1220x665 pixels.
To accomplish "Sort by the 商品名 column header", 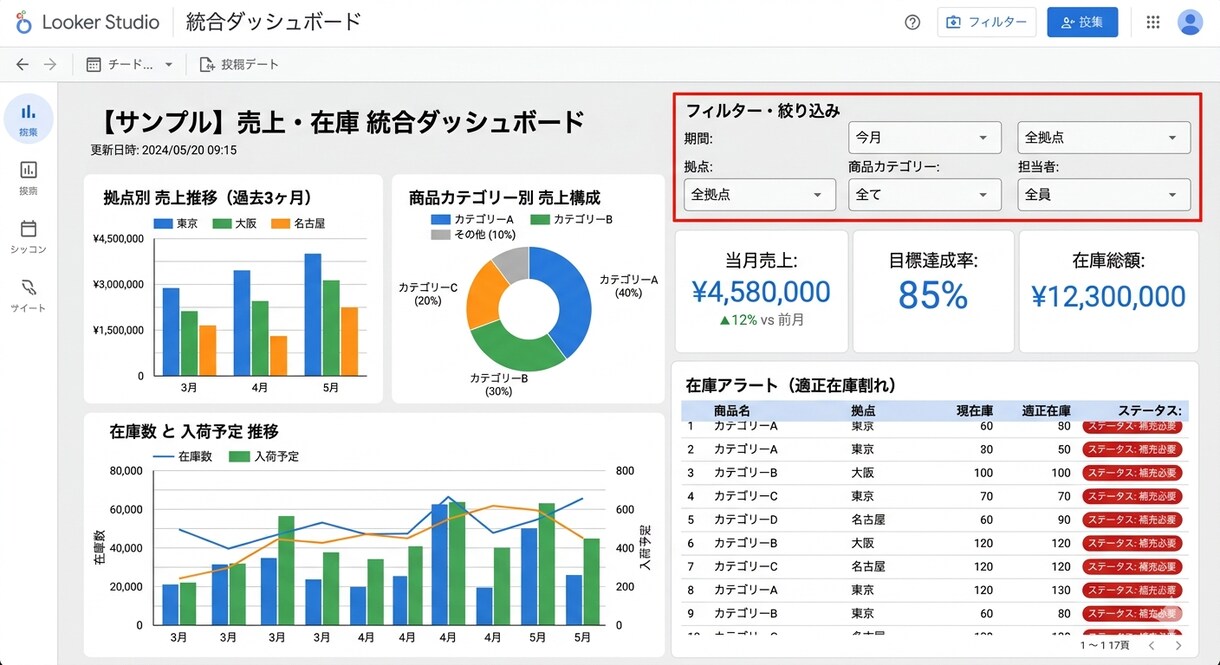I will [732, 411].
